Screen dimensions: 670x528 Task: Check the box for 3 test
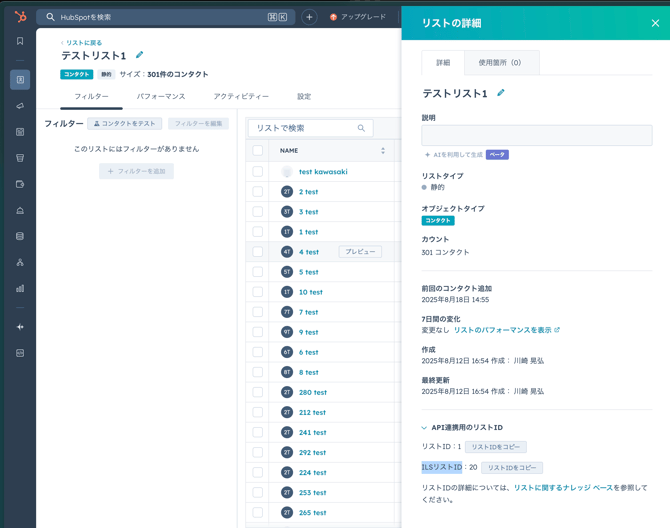(x=258, y=211)
